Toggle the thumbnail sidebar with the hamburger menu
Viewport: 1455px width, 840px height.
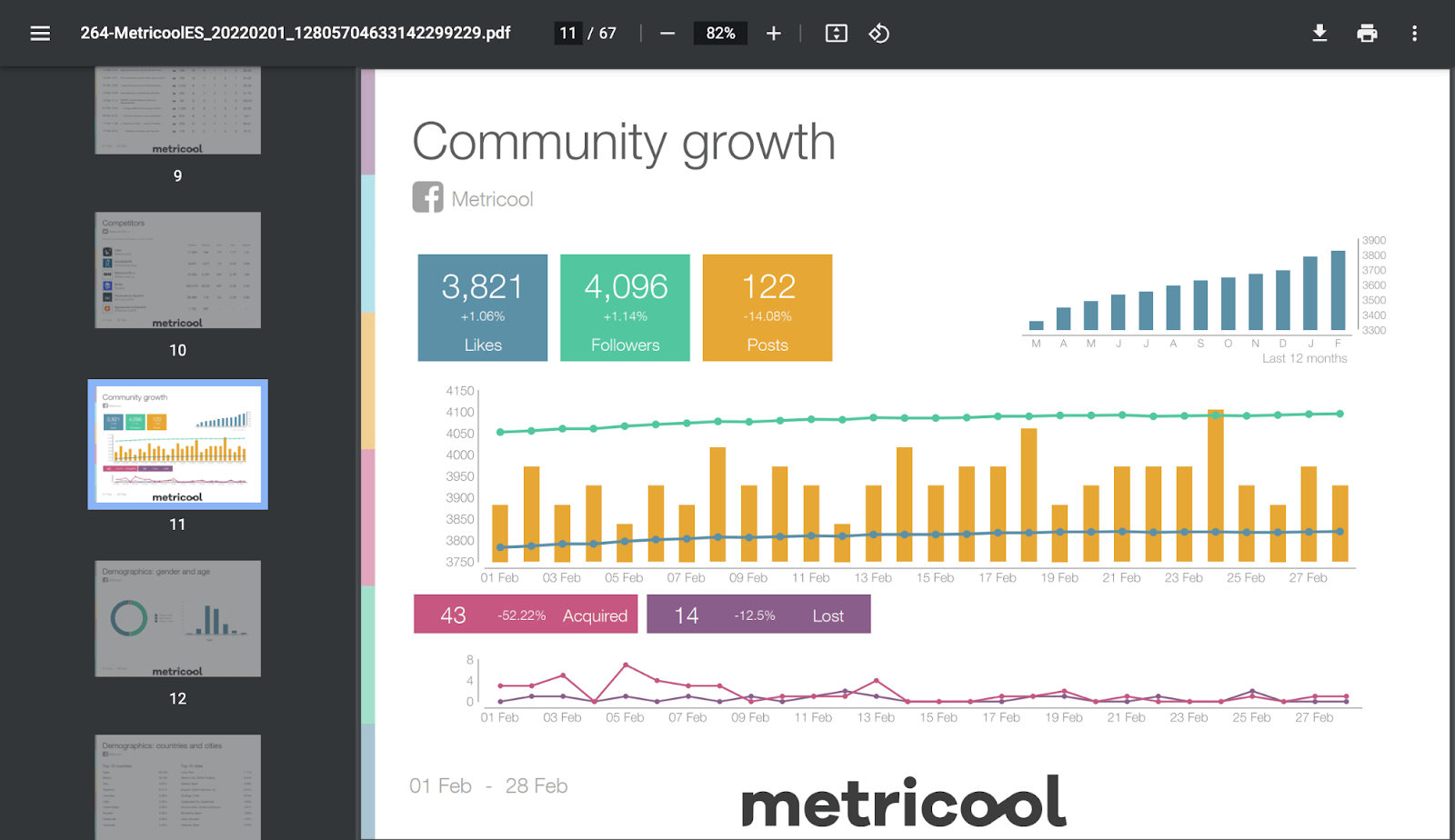[x=39, y=33]
